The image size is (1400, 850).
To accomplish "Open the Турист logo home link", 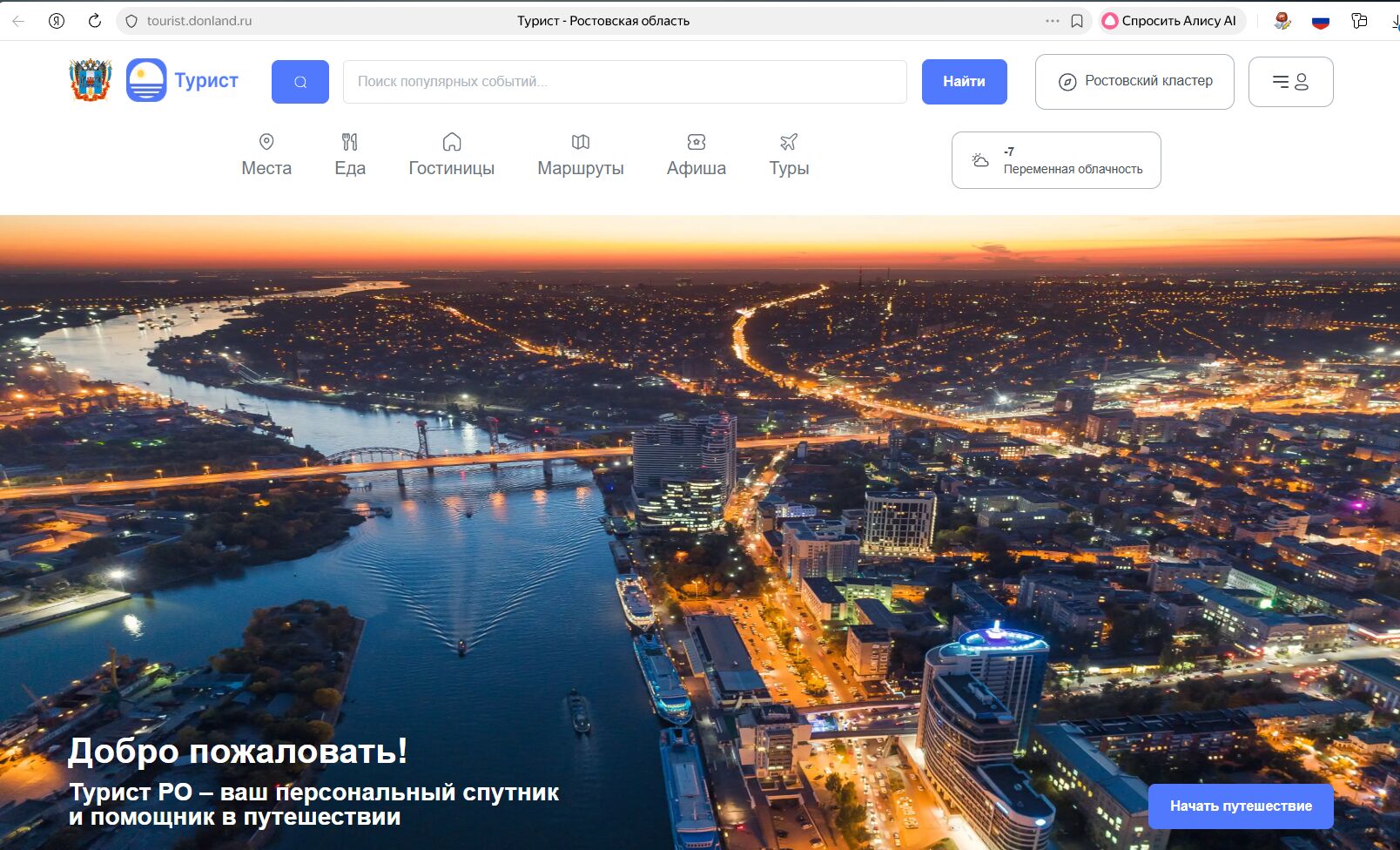I will point(183,80).
